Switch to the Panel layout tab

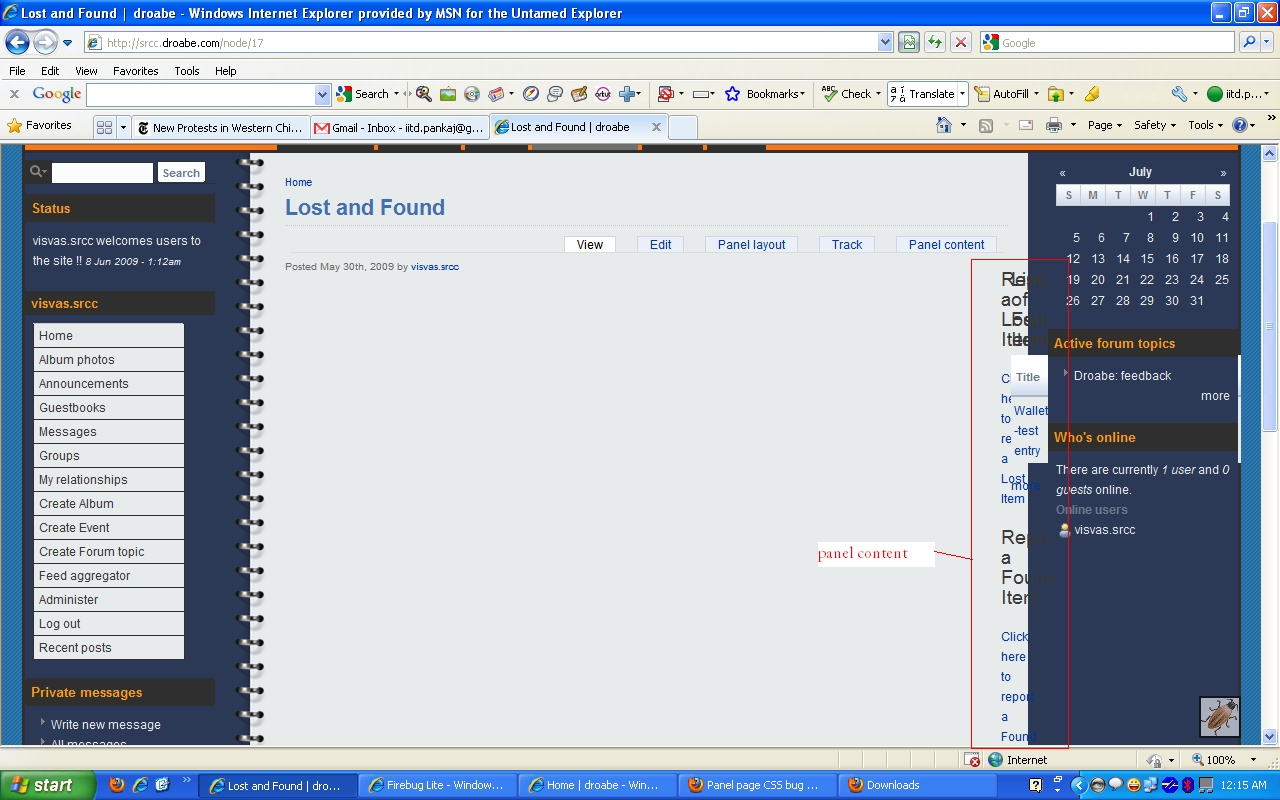click(x=751, y=244)
